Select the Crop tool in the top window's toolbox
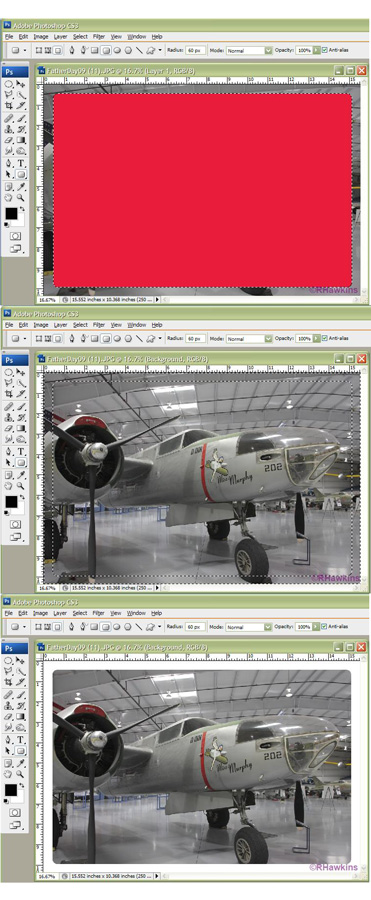 9,106
